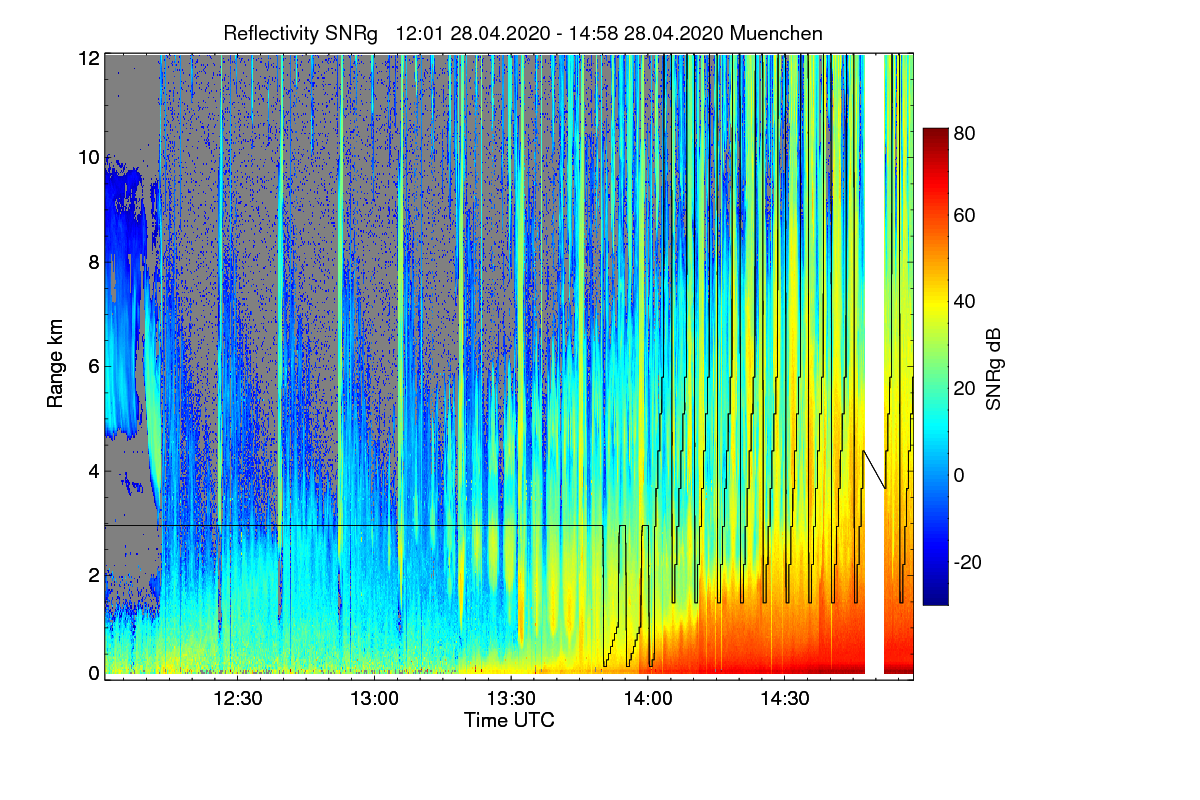The height and width of the screenshot is (800, 1200).
Task: Click the 2 km range tick label
Action: click(x=94, y=575)
